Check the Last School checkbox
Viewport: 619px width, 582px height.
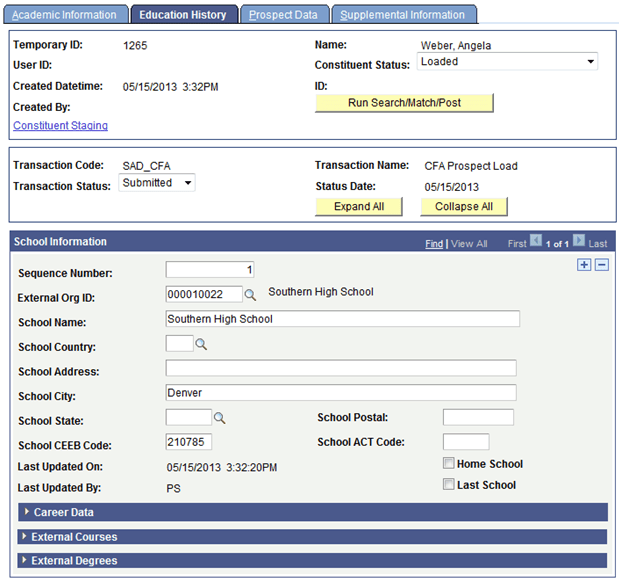448,484
